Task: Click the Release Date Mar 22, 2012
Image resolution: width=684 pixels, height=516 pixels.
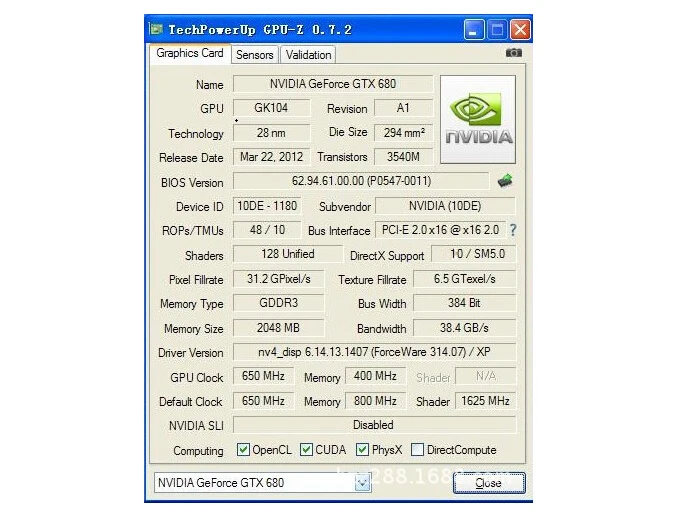Action: tap(271, 157)
